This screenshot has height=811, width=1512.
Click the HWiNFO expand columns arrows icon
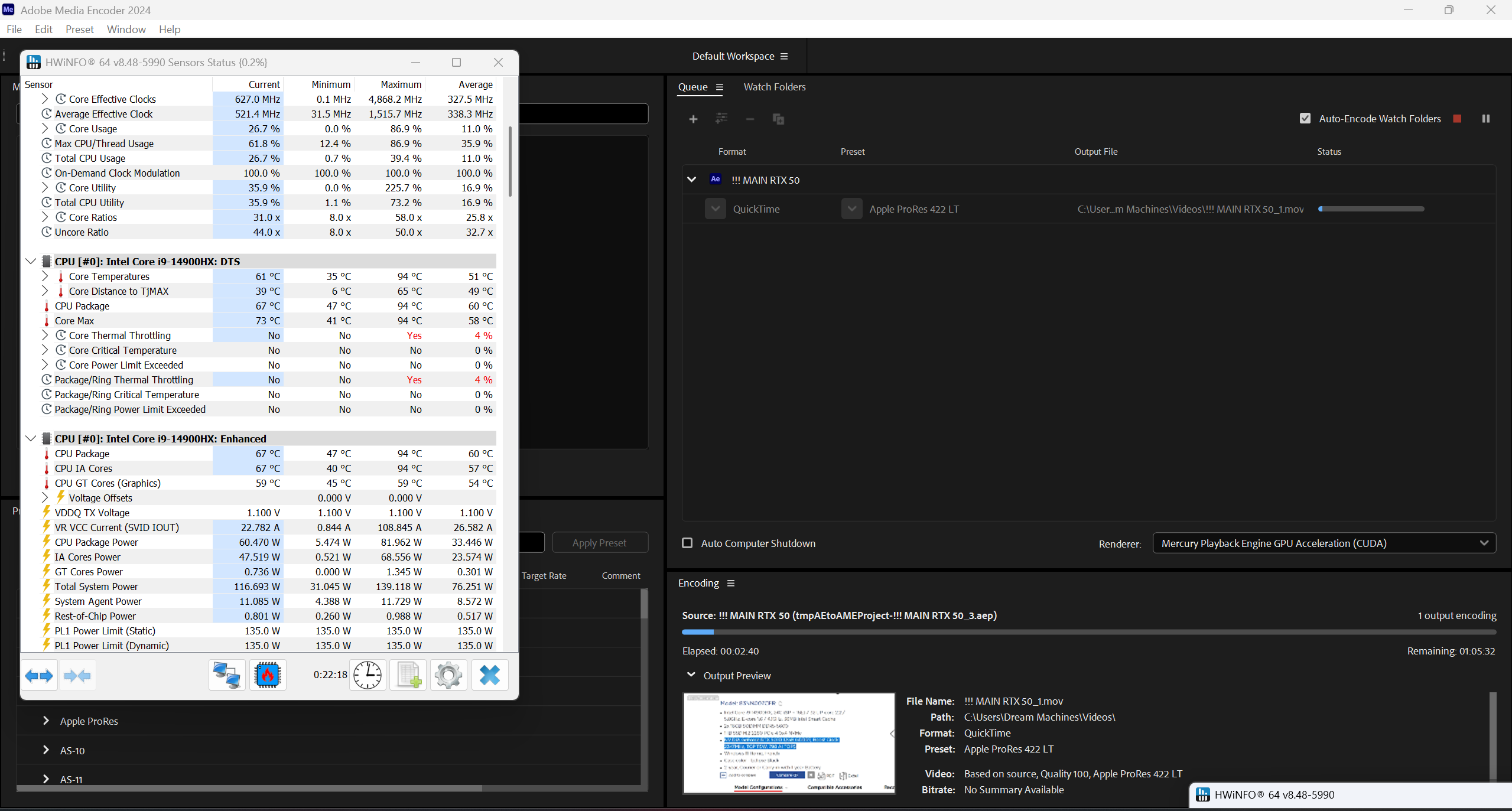point(40,675)
